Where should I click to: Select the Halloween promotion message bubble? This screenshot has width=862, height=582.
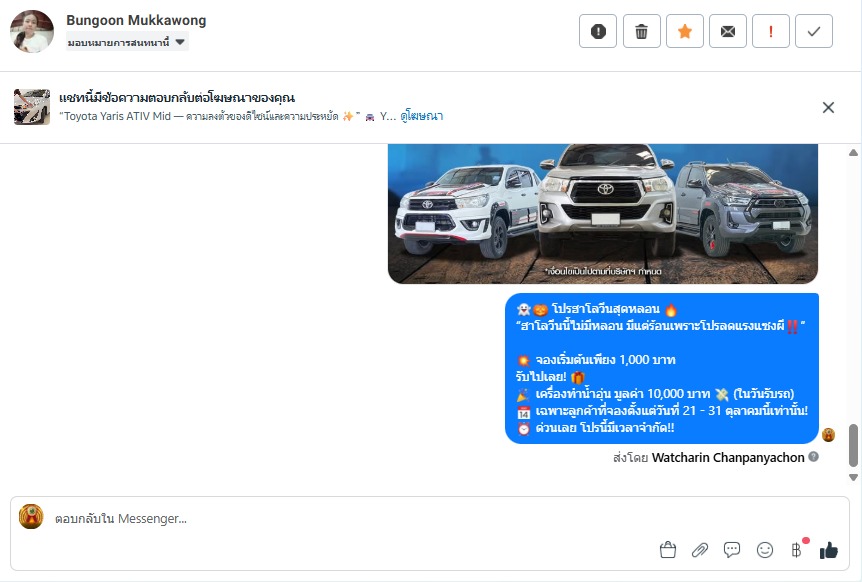tap(662, 368)
